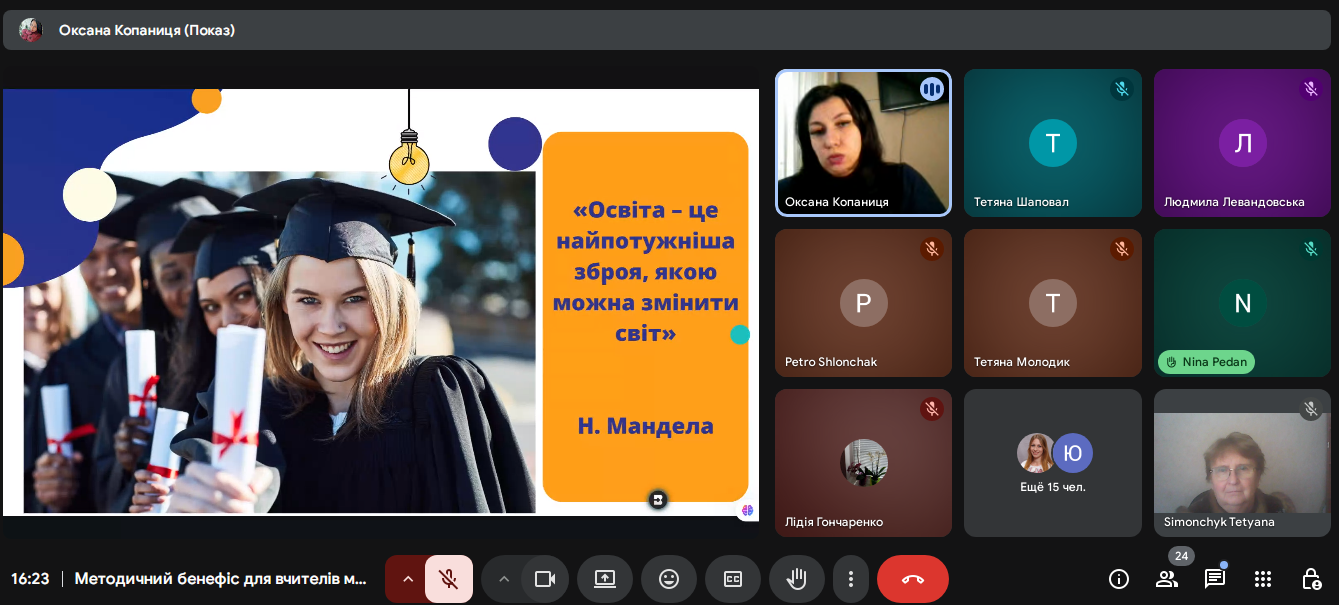Click Nina Pedan's raised hand tile

tap(1241, 303)
